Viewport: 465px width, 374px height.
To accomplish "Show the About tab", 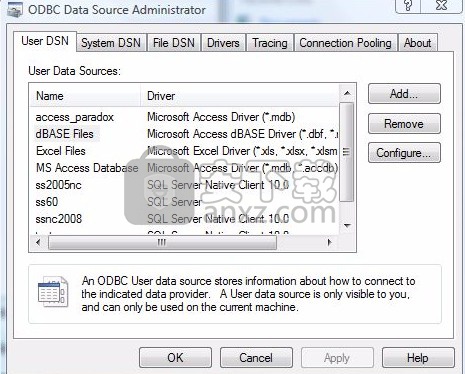I will (418, 43).
